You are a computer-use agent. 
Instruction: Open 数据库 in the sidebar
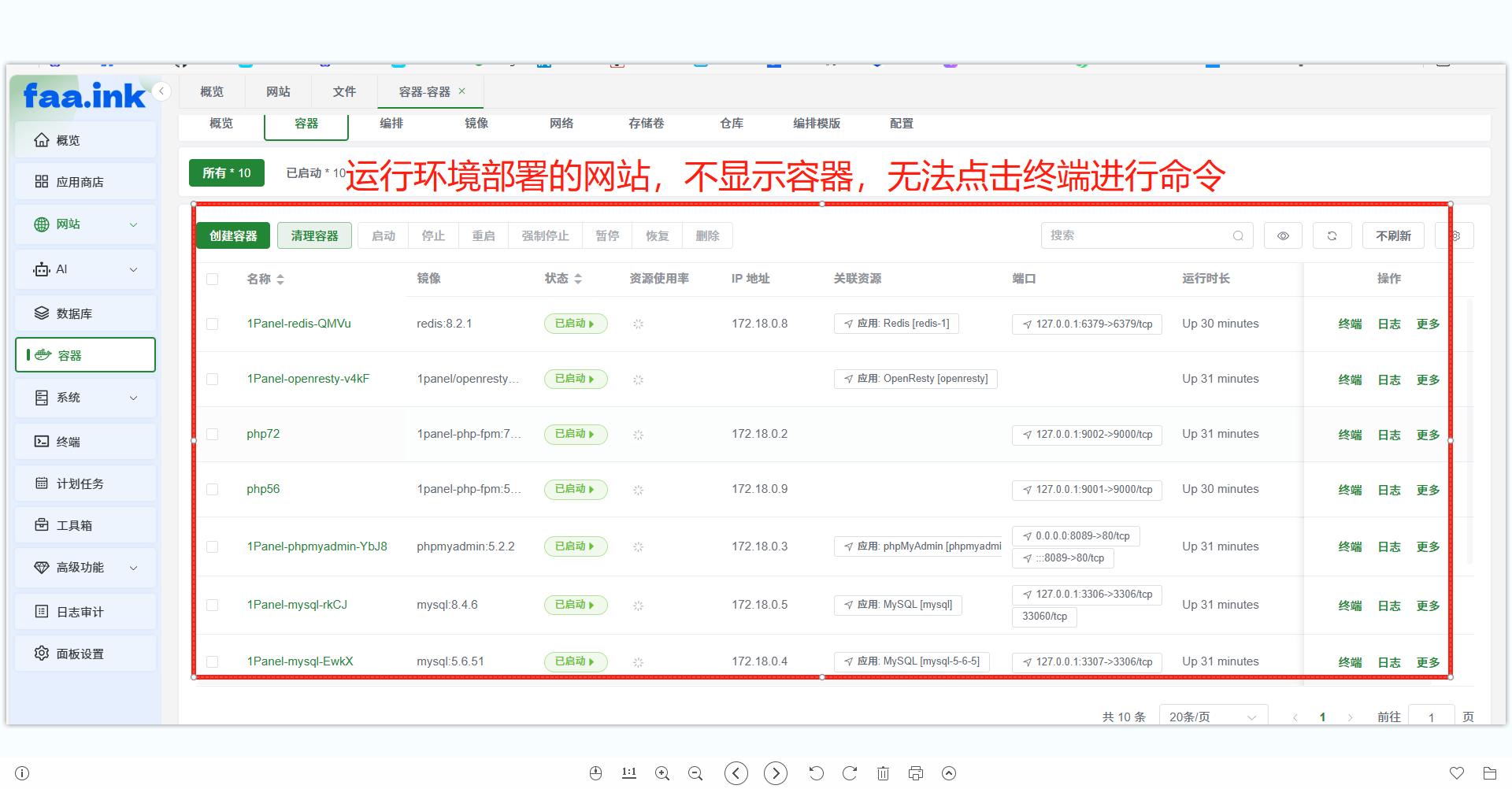[85, 313]
